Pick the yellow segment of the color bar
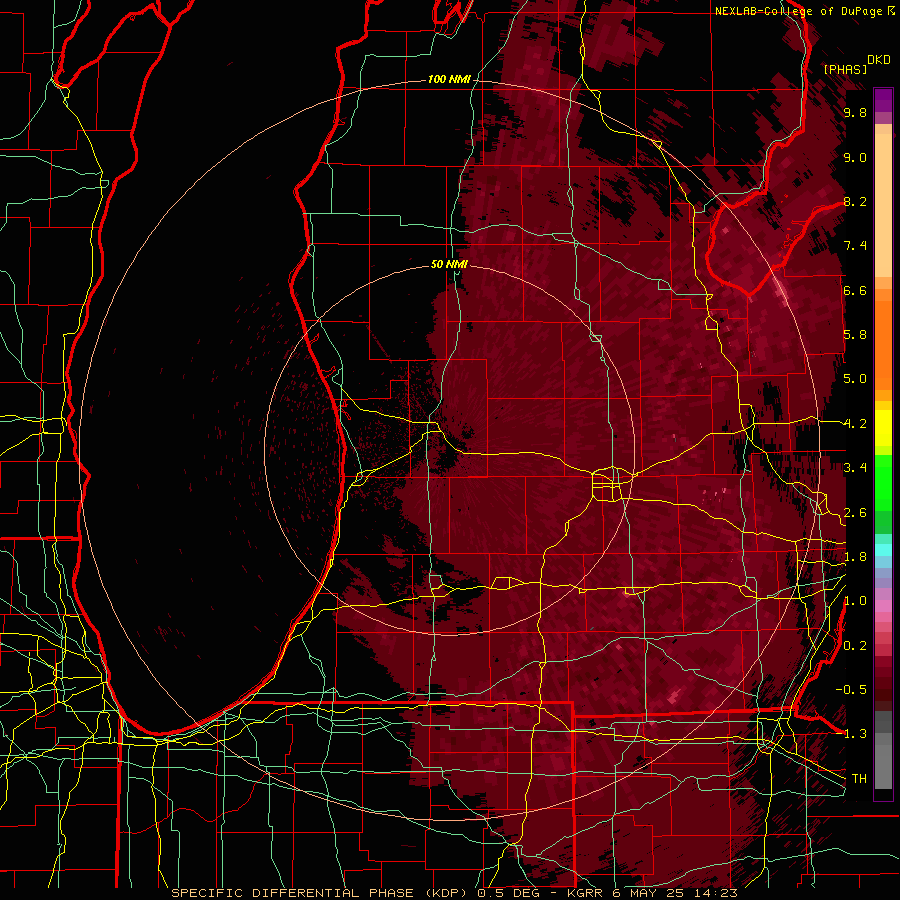Screen dimensions: 900x900 click(883, 428)
